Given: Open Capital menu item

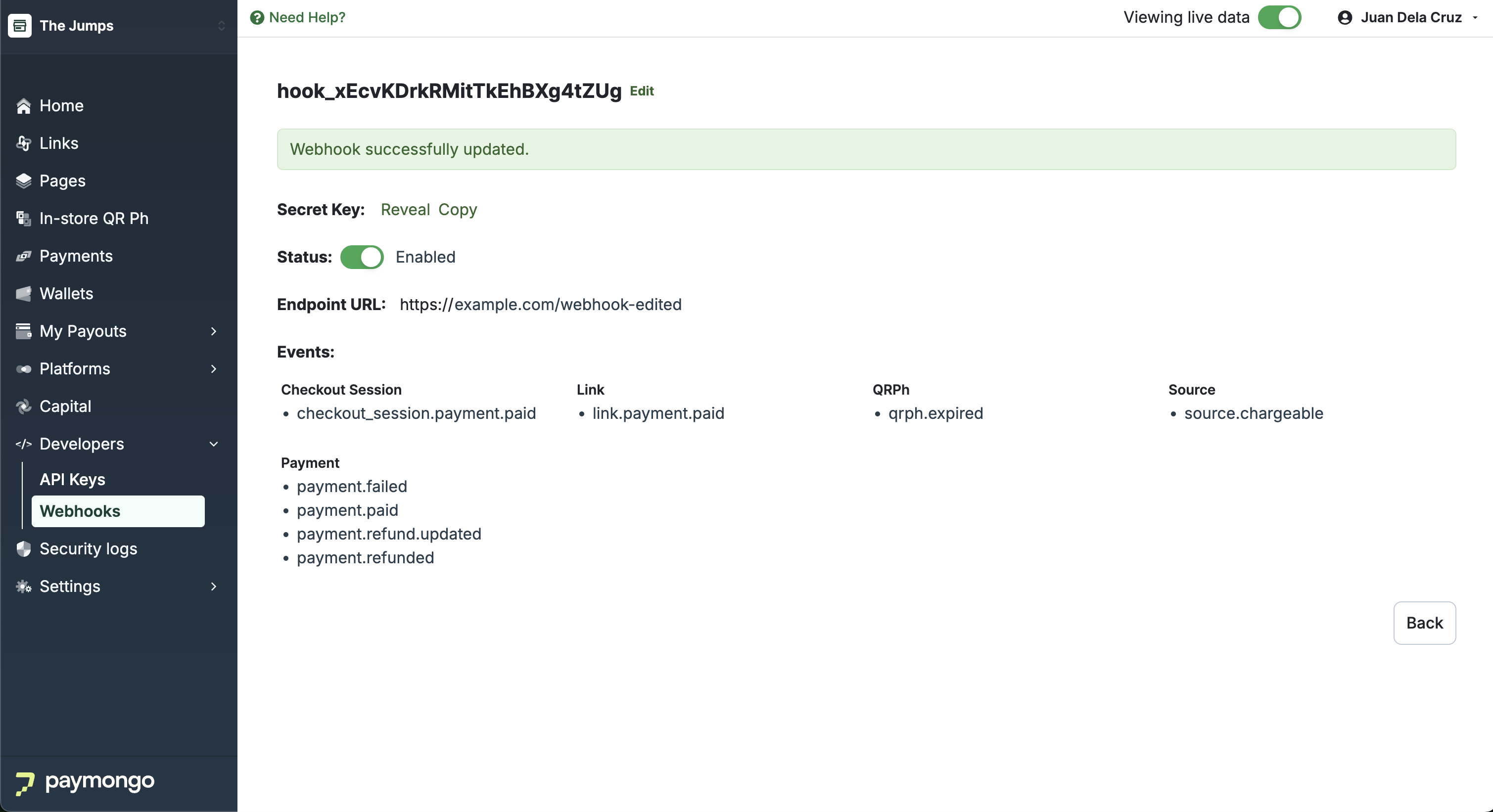Looking at the screenshot, I should (x=65, y=406).
